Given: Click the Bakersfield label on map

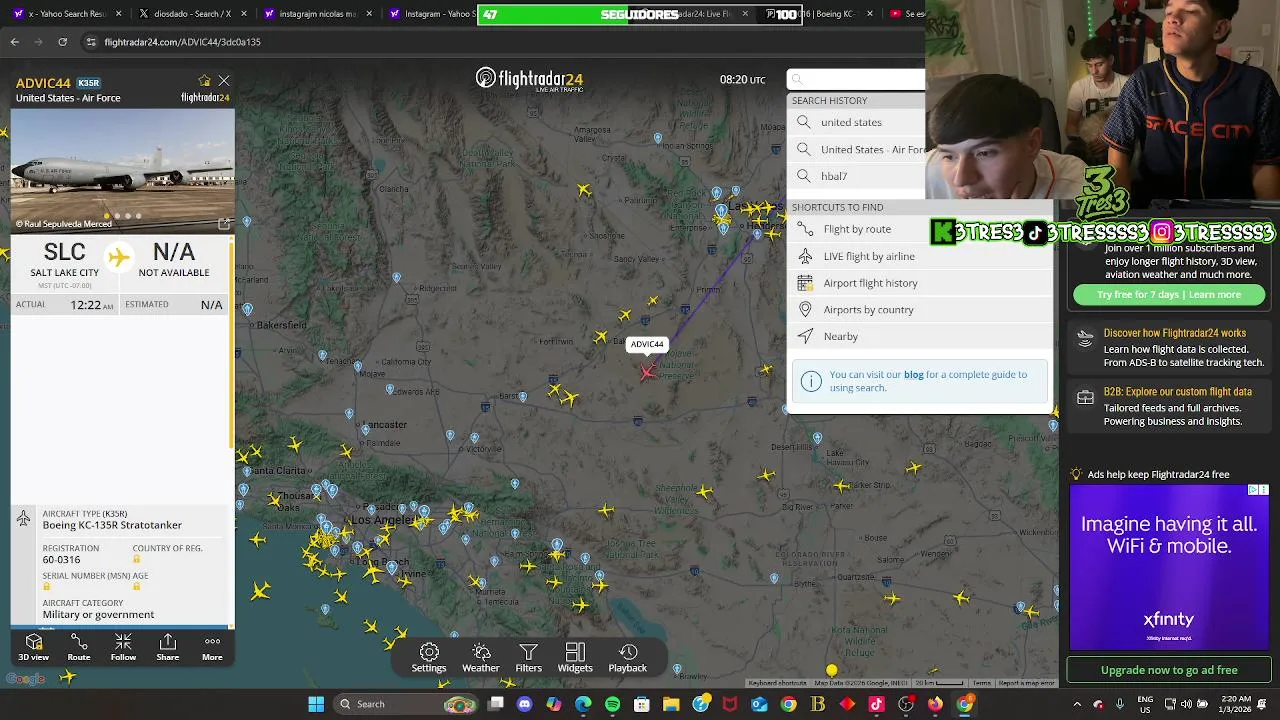Looking at the screenshot, I should click(282, 325).
